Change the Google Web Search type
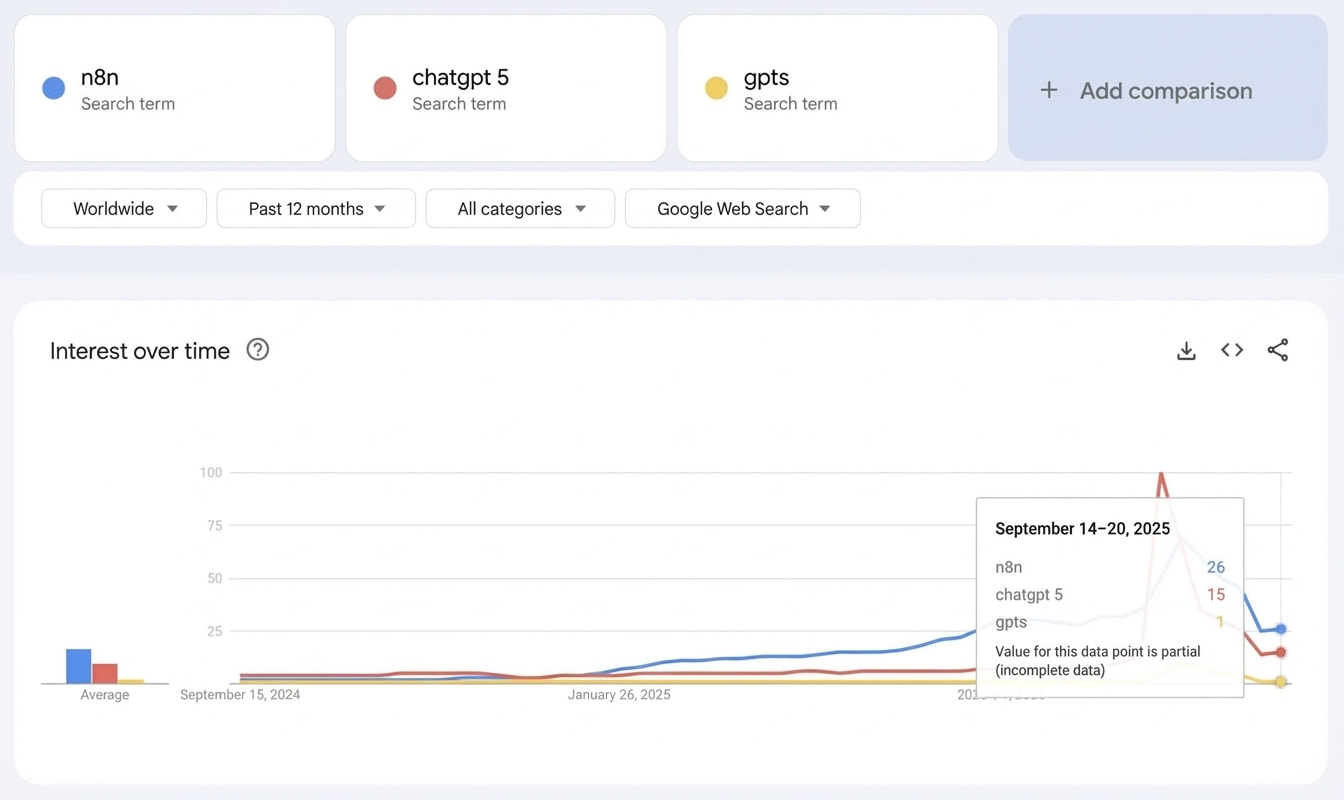This screenshot has width=1344, height=800. click(742, 209)
